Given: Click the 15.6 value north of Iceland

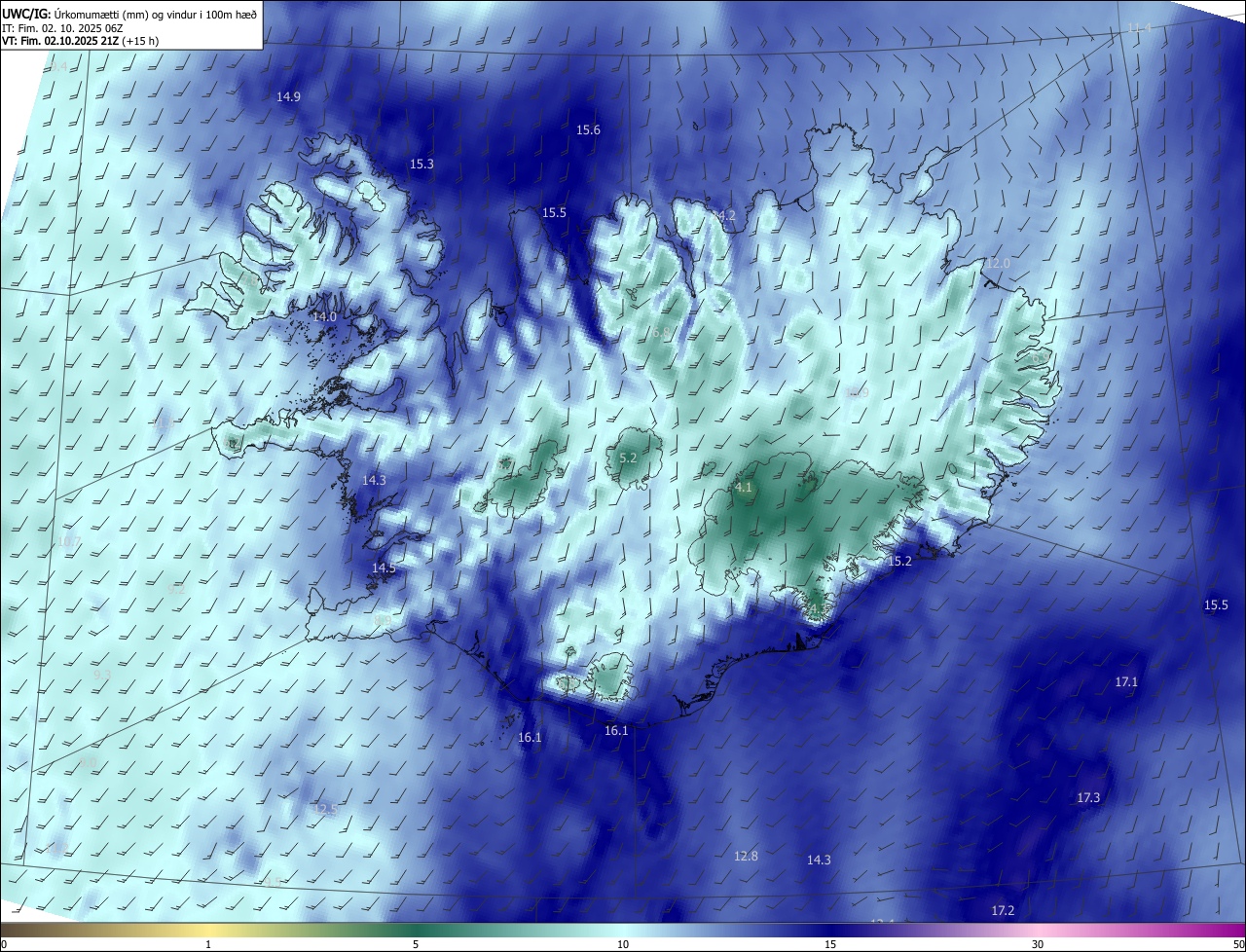Looking at the screenshot, I should point(588,129).
